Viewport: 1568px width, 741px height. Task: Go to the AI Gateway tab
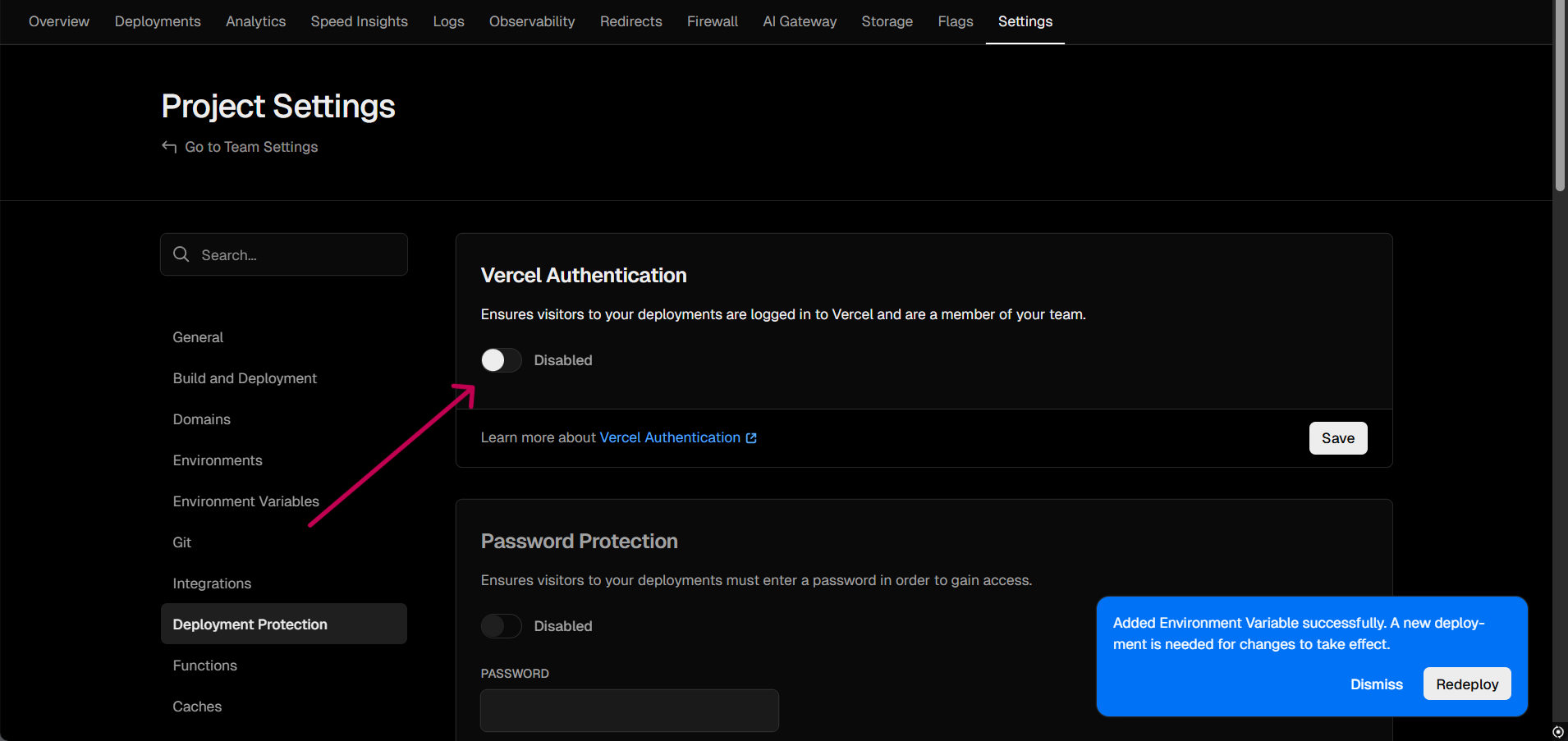[800, 21]
